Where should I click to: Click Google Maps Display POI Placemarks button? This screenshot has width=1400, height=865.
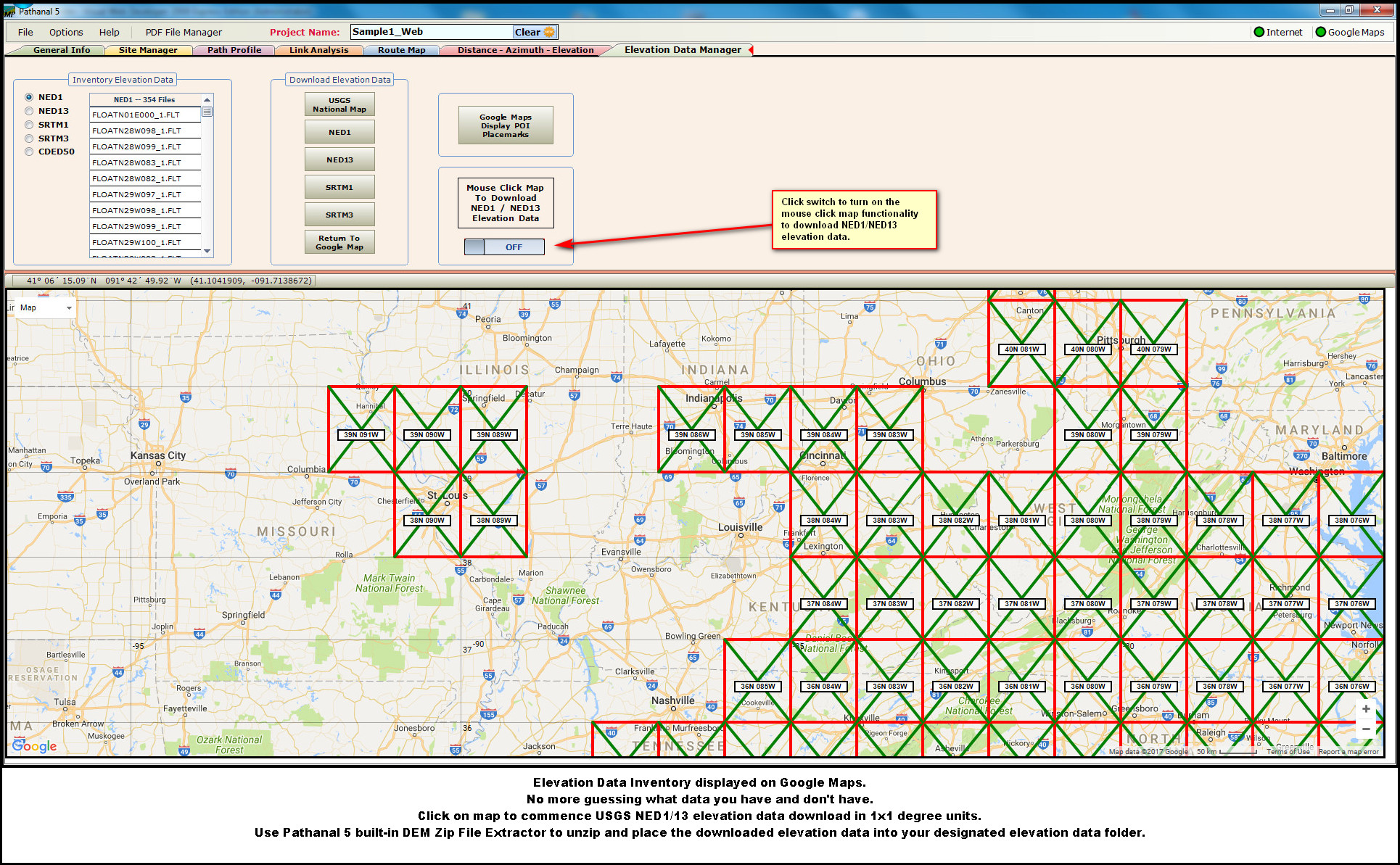[506, 125]
